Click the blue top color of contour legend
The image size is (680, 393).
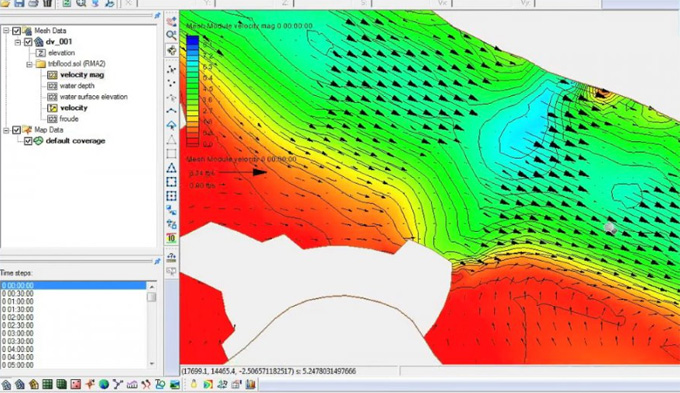pos(193,41)
